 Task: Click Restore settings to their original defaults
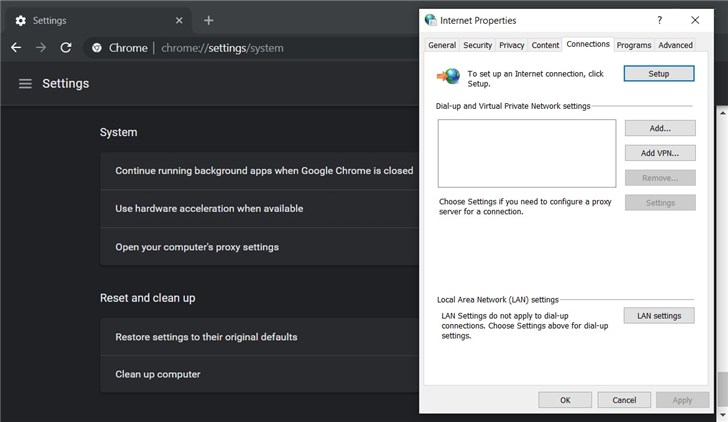pos(206,337)
